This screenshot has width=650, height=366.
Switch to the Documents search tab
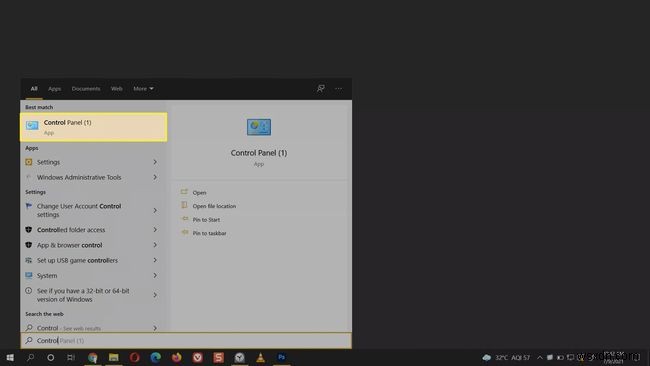[x=86, y=89]
